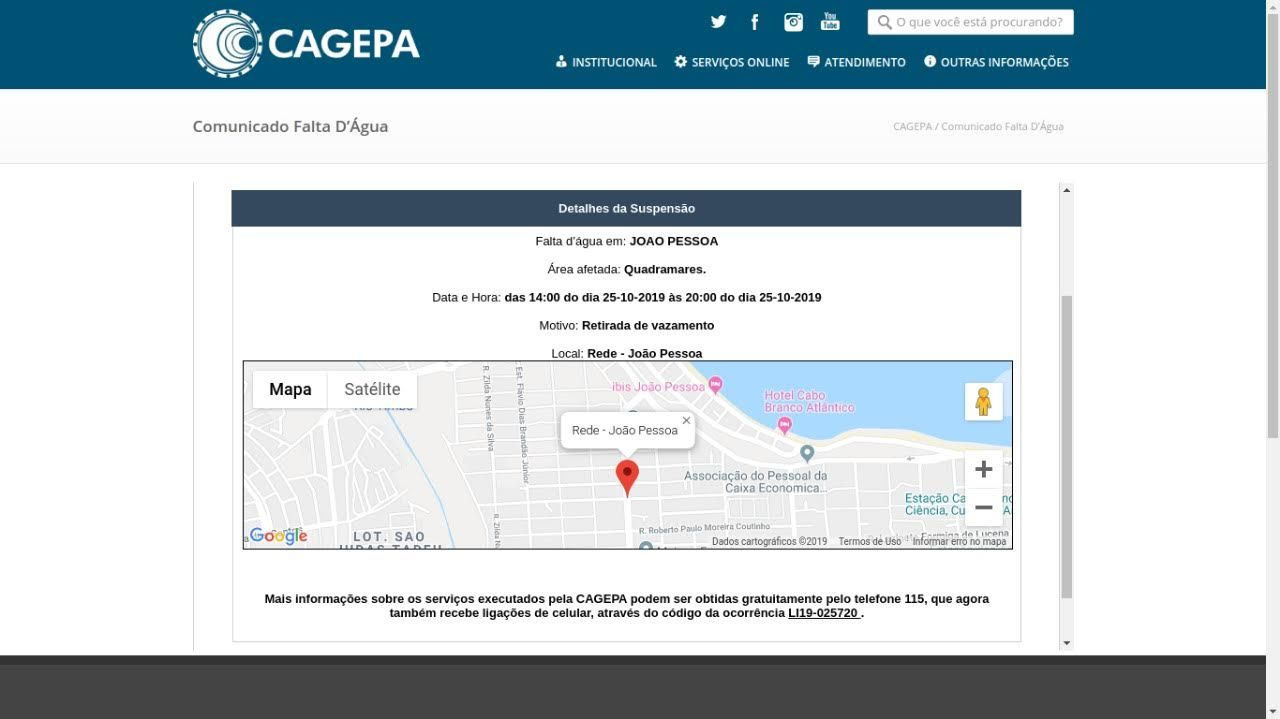Click the grey map pin above Associação do Pessoal
Screen dimensions: 1280x719
click(x=807, y=456)
